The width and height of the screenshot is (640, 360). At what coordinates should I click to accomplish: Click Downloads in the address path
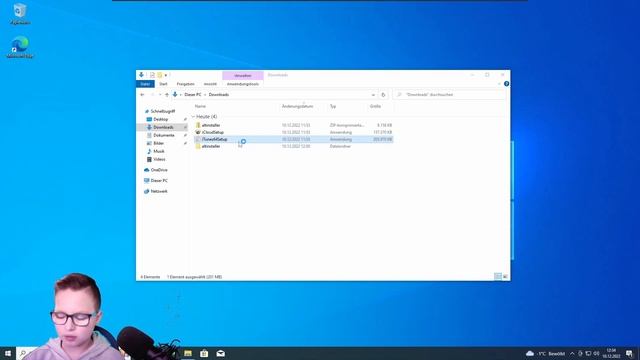[219, 95]
